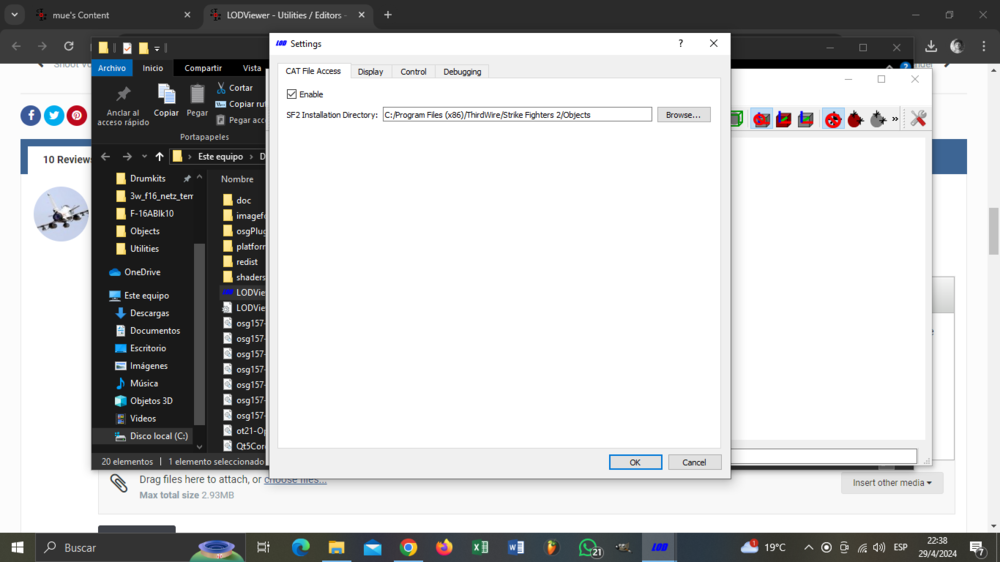This screenshot has width=1000, height=562.
Task: Select the Objects folder in the navigation pane
Action: (x=145, y=231)
